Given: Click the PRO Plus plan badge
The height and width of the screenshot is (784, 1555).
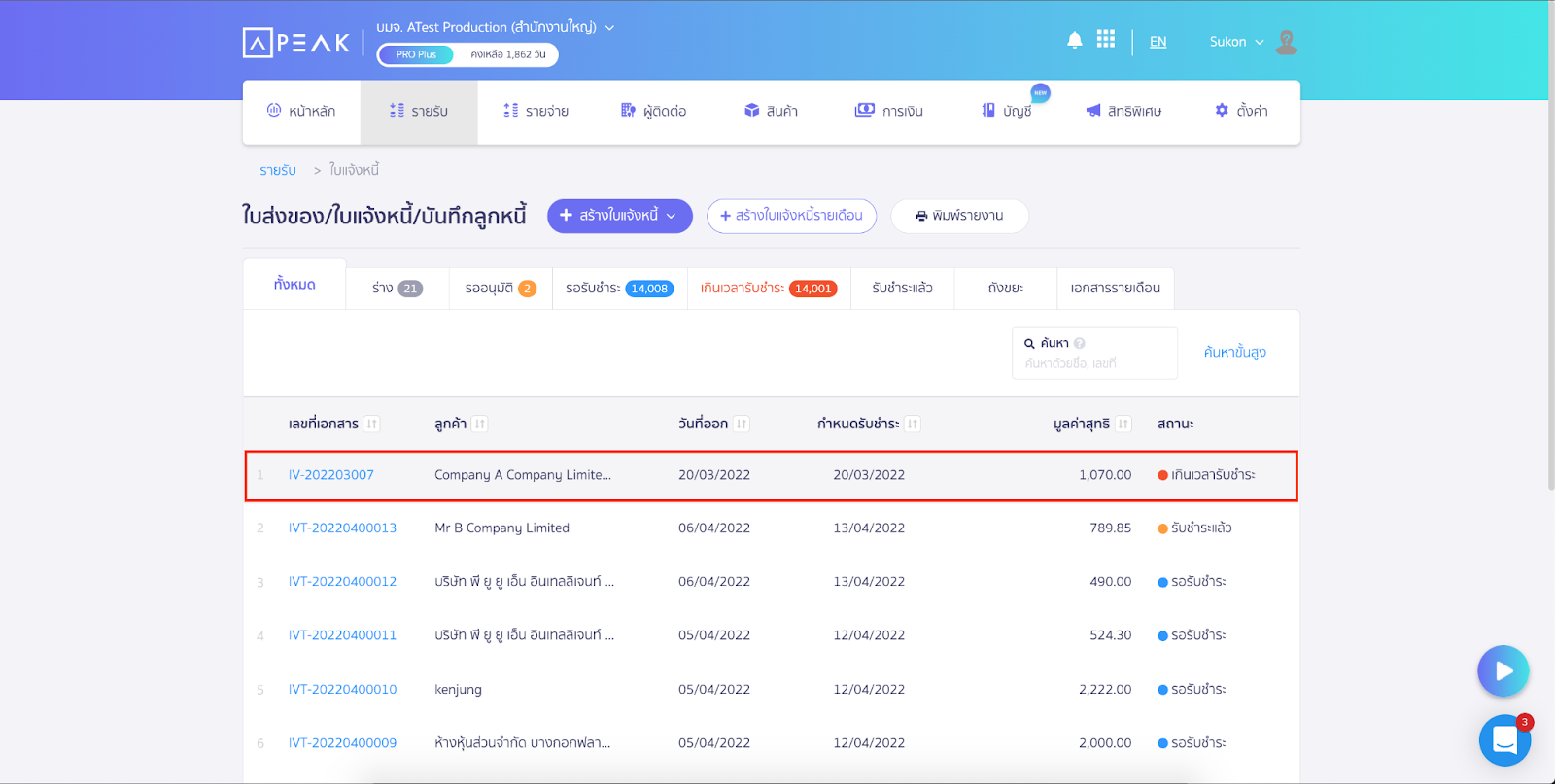Looking at the screenshot, I should [416, 54].
